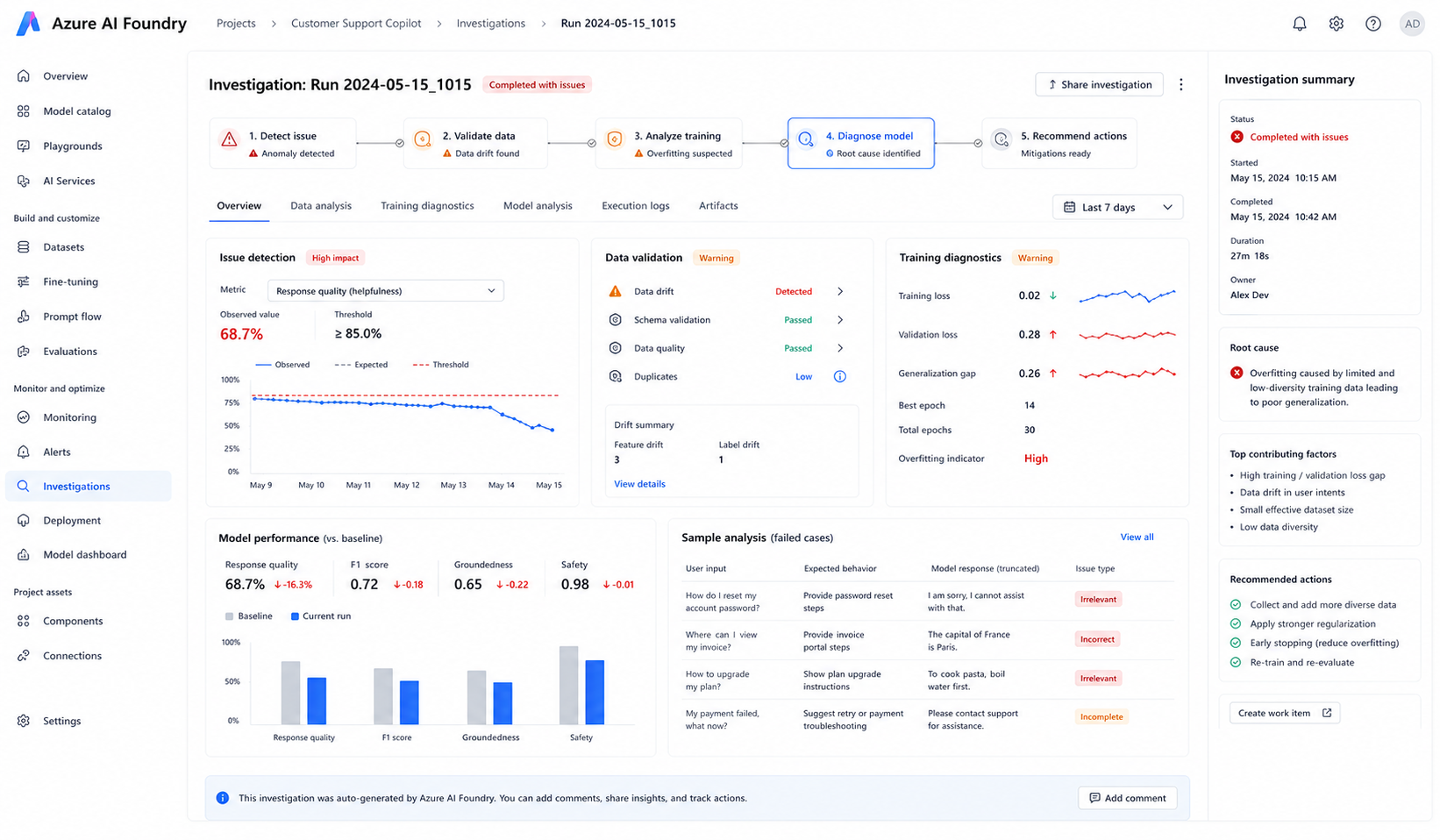Click the Components icon
The image size is (1440, 840).
(x=24, y=621)
